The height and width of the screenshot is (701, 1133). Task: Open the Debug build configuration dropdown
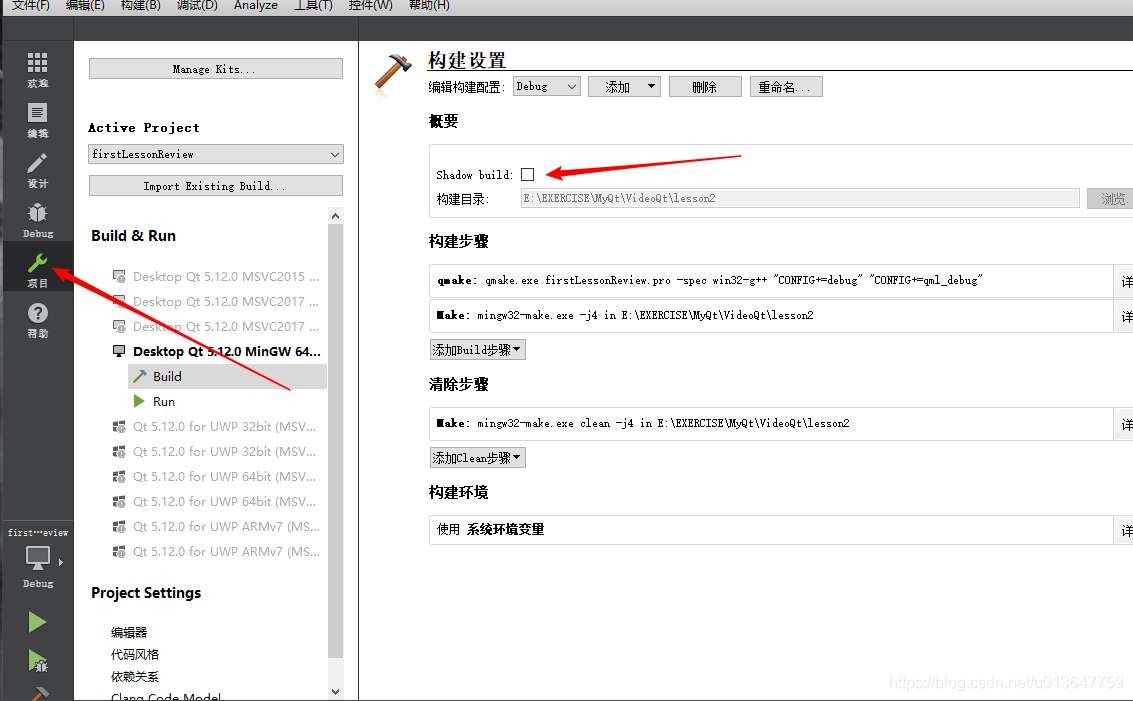(x=547, y=86)
